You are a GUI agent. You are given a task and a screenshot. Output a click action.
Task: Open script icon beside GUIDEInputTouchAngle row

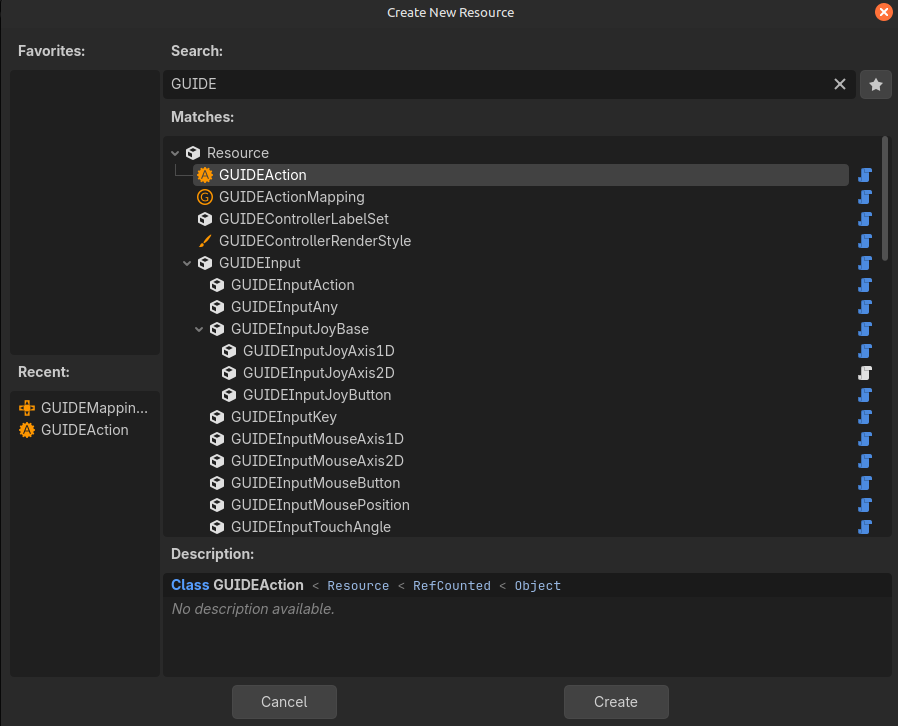865,527
